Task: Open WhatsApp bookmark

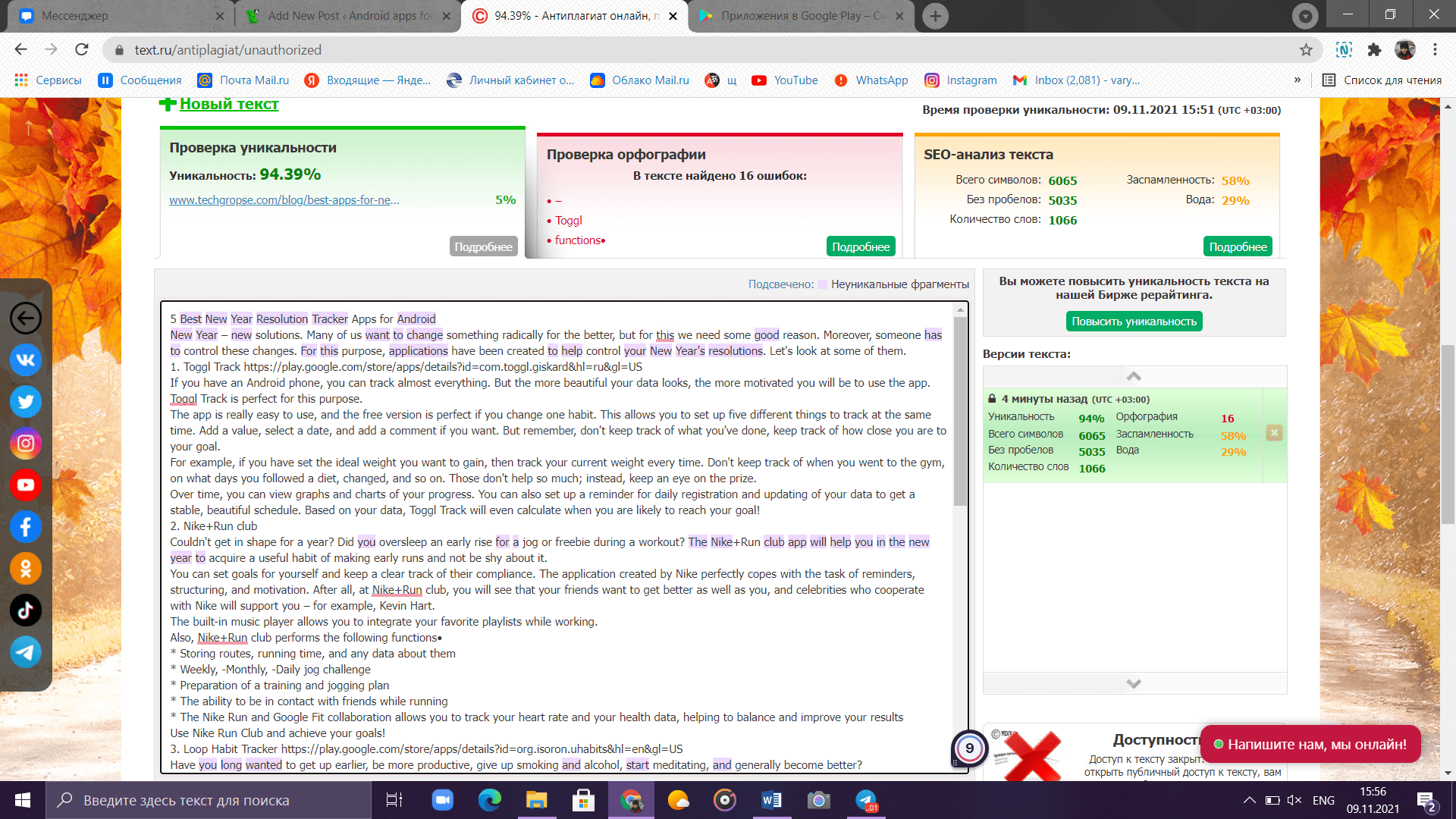Action: [x=871, y=80]
